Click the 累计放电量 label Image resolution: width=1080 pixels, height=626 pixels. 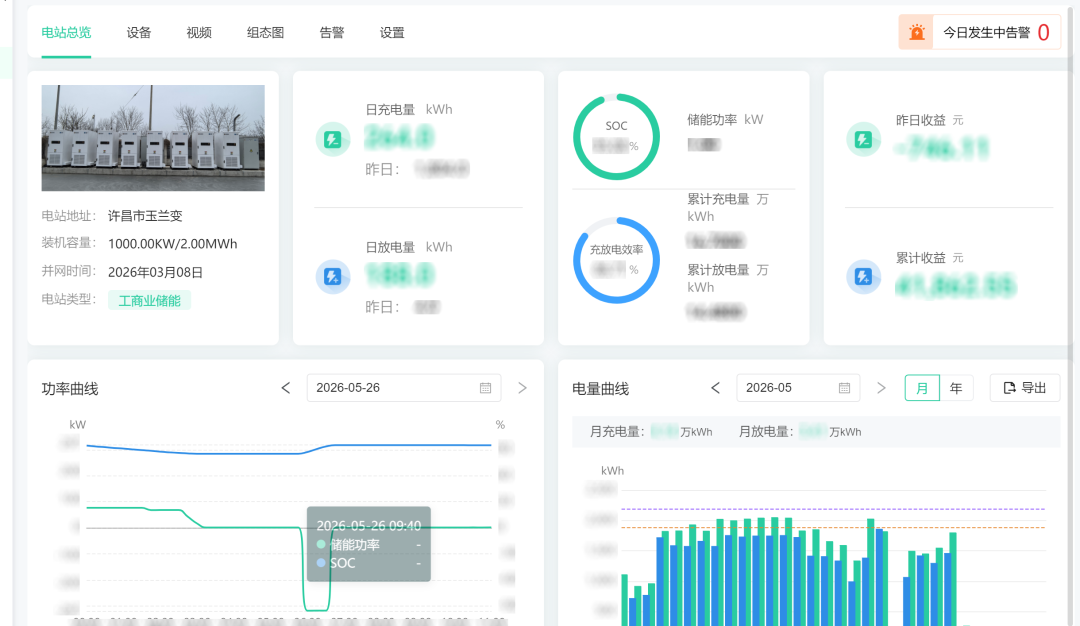(x=718, y=270)
